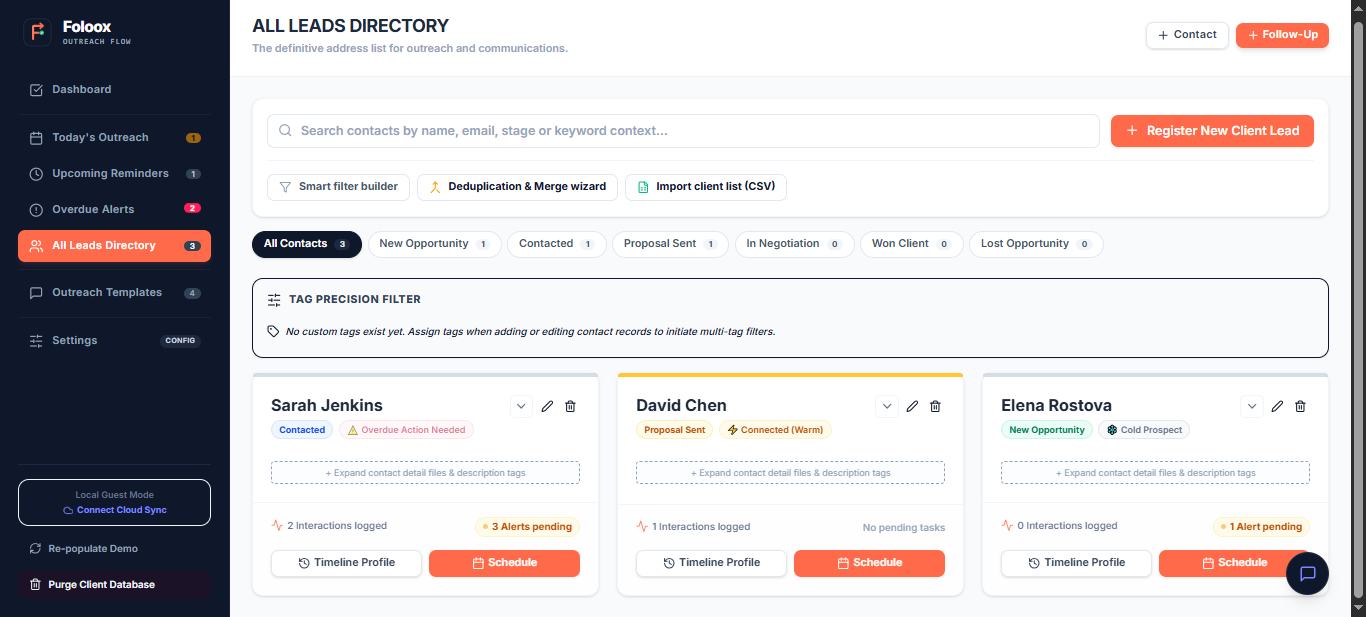The image size is (1366, 617).
Task: Launch Deduplication & Merge wizard
Action: [x=516, y=187]
